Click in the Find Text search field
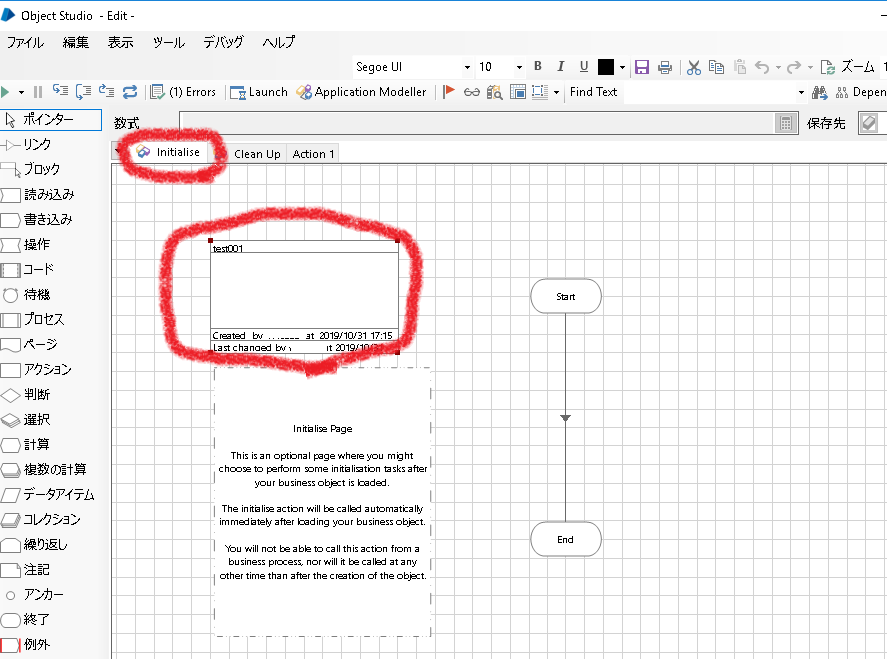The width and height of the screenshot is (887, 659). [x=709, y=92]
